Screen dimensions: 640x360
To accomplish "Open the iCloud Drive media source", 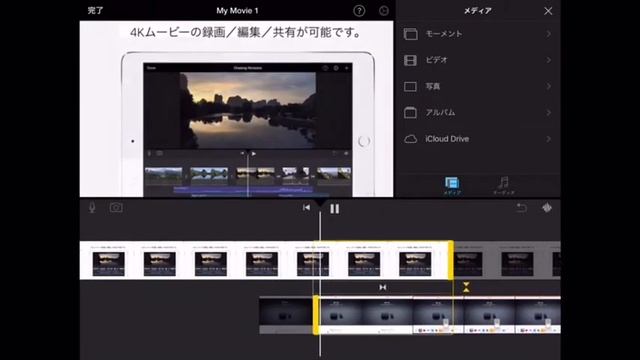I will click(x=478, y=139).
